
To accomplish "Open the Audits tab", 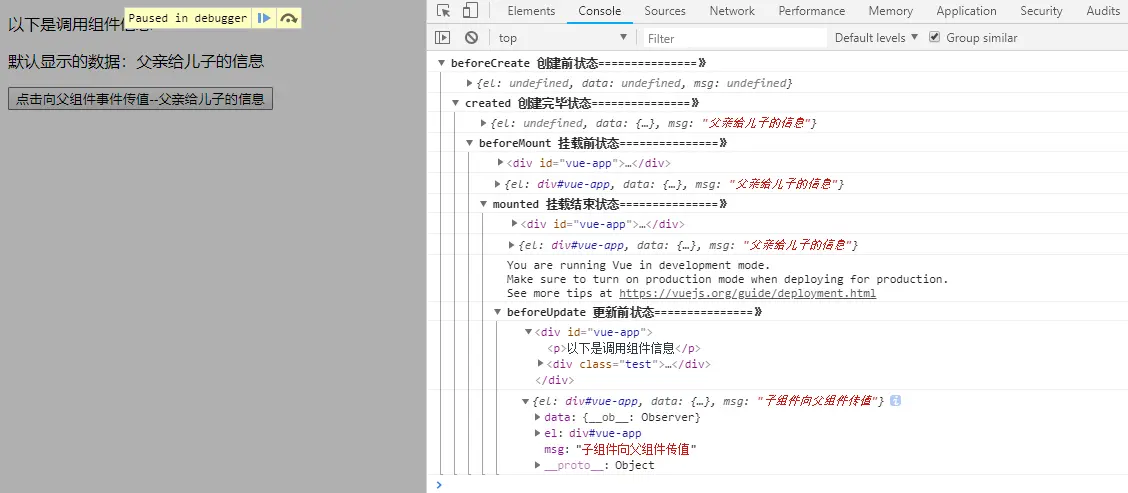I will coord(1103,11).
